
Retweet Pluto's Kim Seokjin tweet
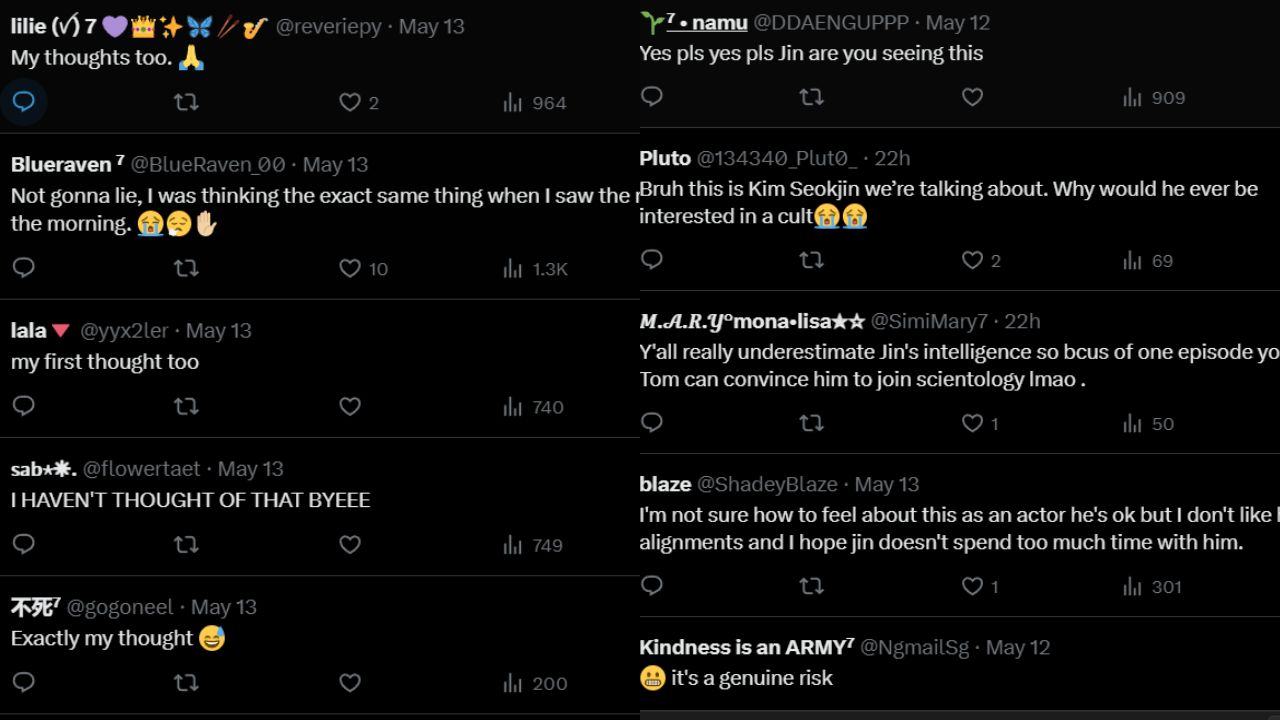(811, 260)
